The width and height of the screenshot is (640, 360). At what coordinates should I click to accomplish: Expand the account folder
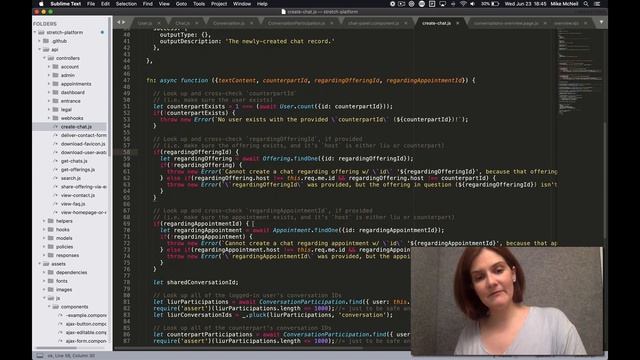coord(49,67)
